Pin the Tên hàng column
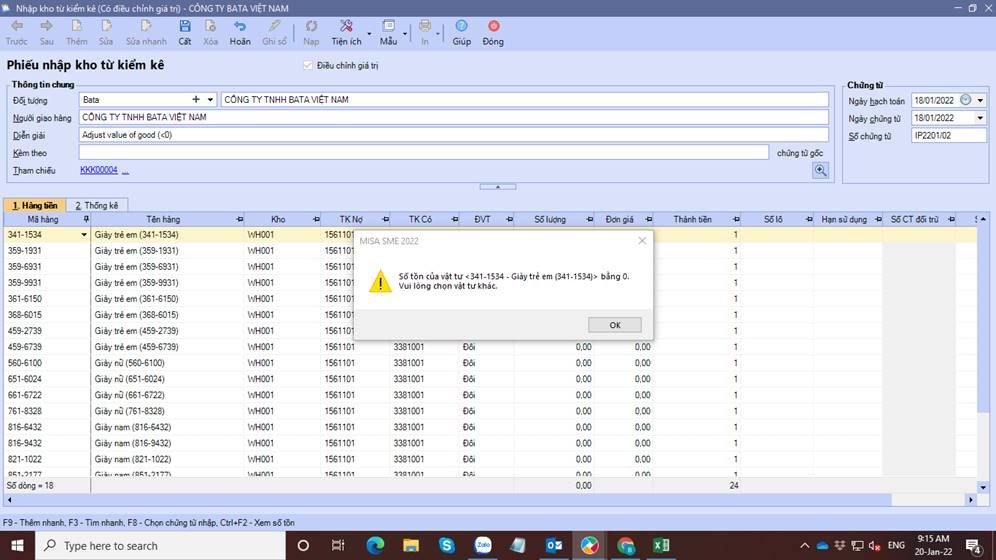 coord(239,219)
